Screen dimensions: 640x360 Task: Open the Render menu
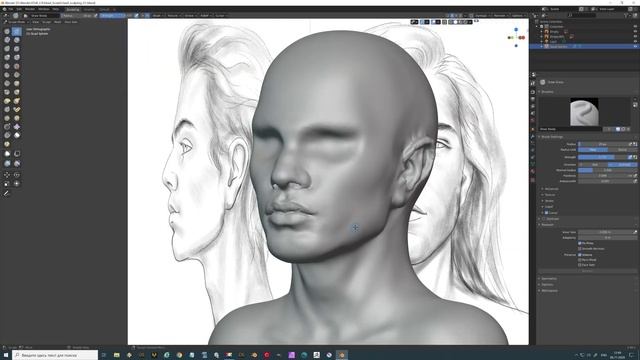coord(30,9)
